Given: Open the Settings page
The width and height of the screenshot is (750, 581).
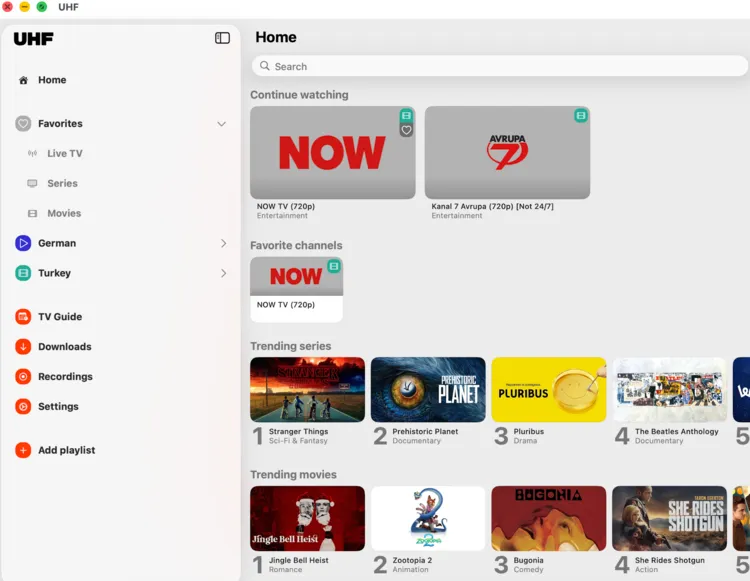Looking at the screenshot, I should tap(58, 406).
